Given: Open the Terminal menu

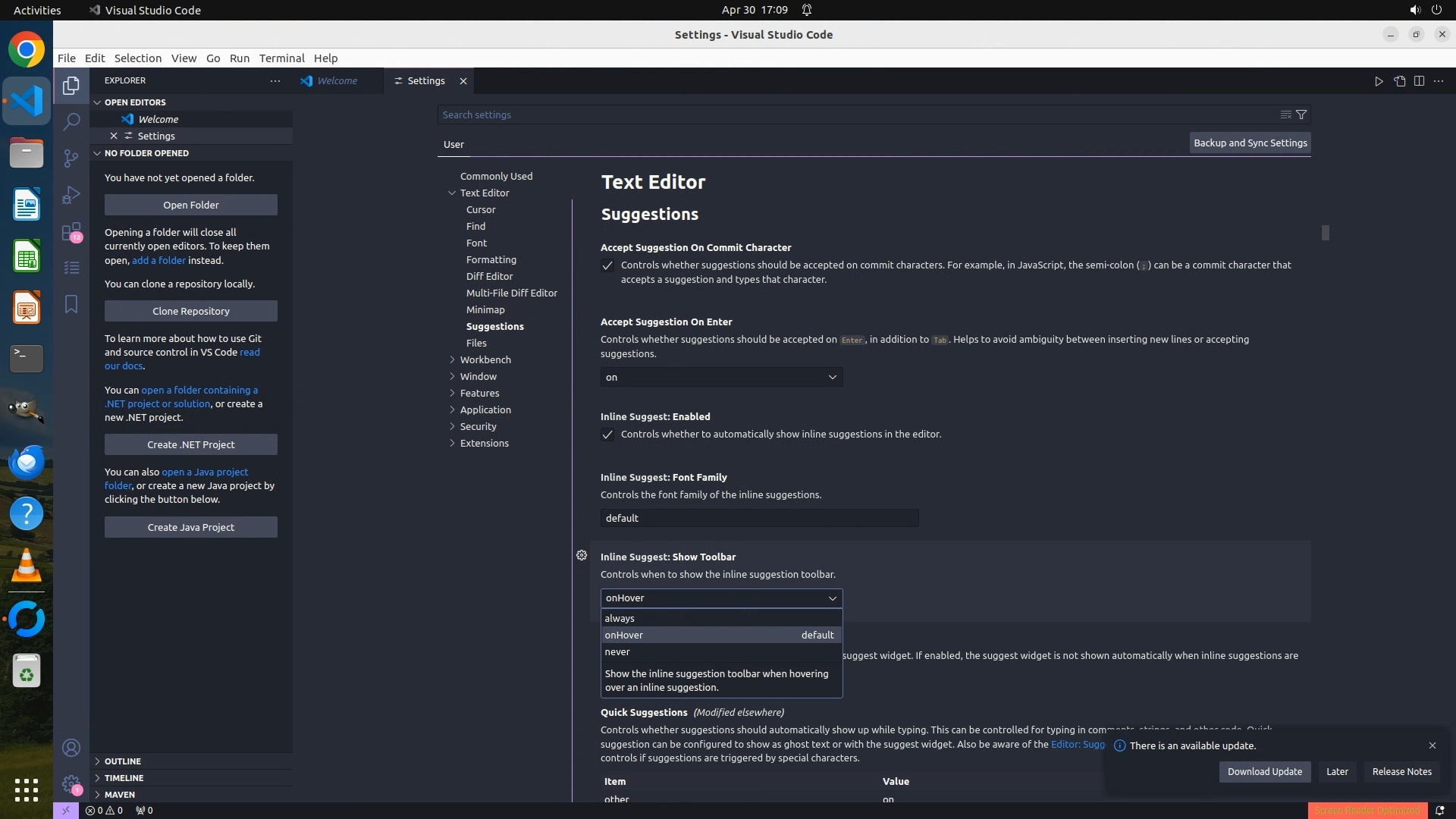Looking at the screenshot, I should click(281, 58).
